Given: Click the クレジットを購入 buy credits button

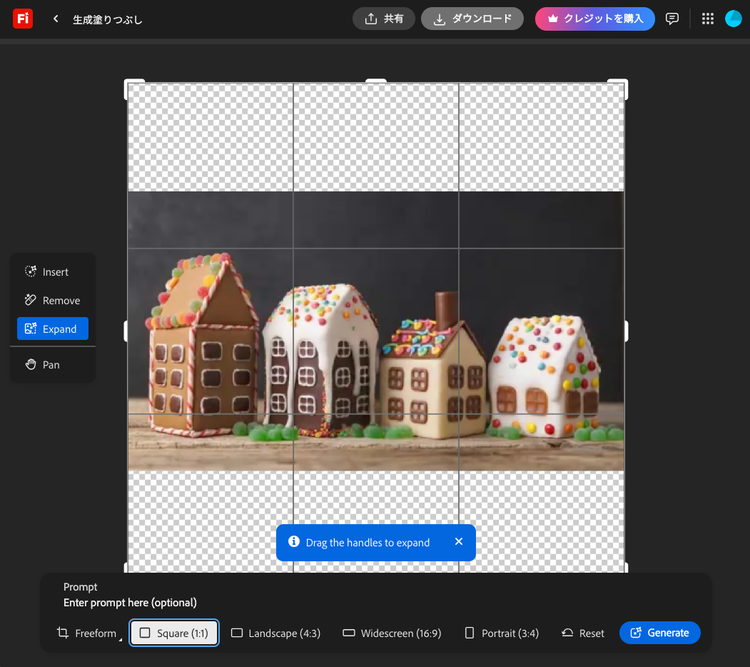Looking at the screenshot, I should (x=595, y=19).
